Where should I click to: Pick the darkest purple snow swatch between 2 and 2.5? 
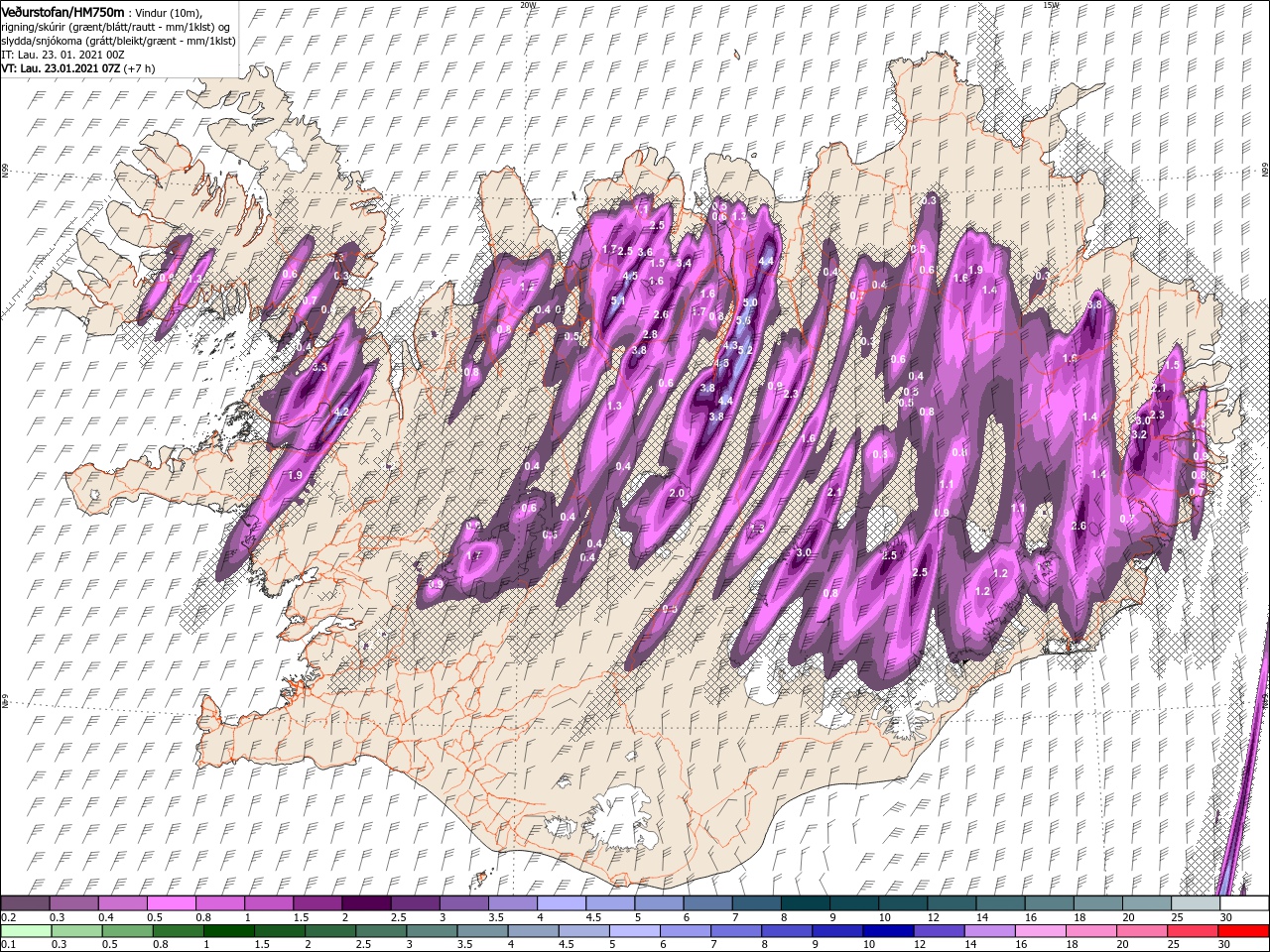(365, 902)
